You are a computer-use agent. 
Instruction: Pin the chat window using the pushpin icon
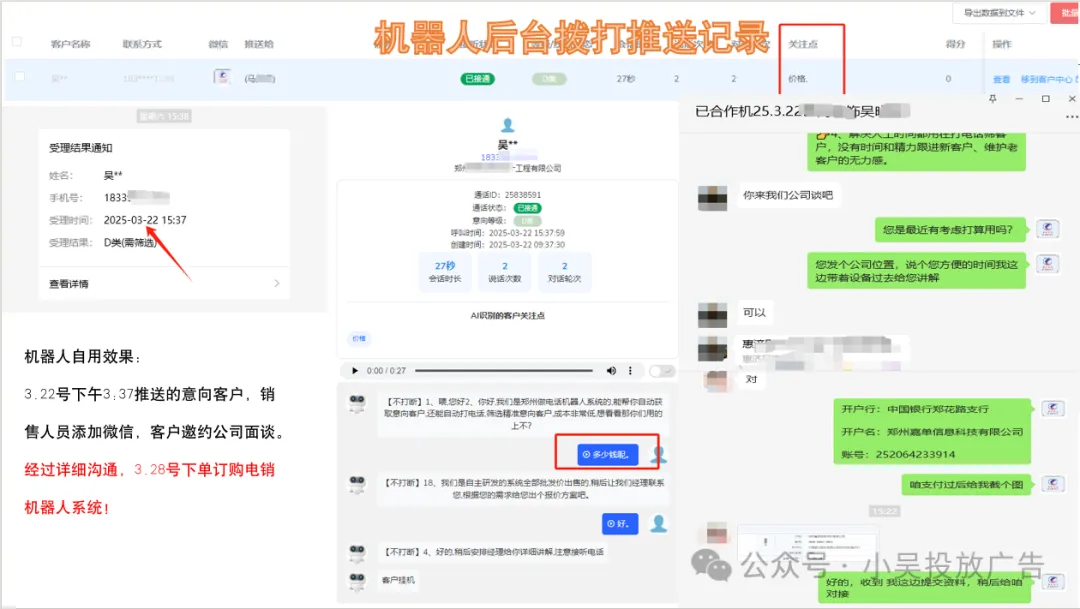pos(993,98)
